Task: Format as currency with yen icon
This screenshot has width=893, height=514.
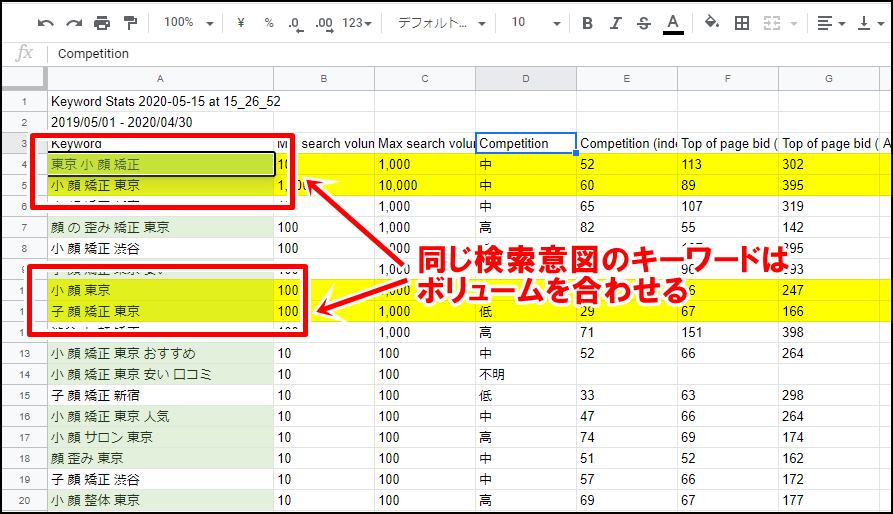Action: [241, 23]
